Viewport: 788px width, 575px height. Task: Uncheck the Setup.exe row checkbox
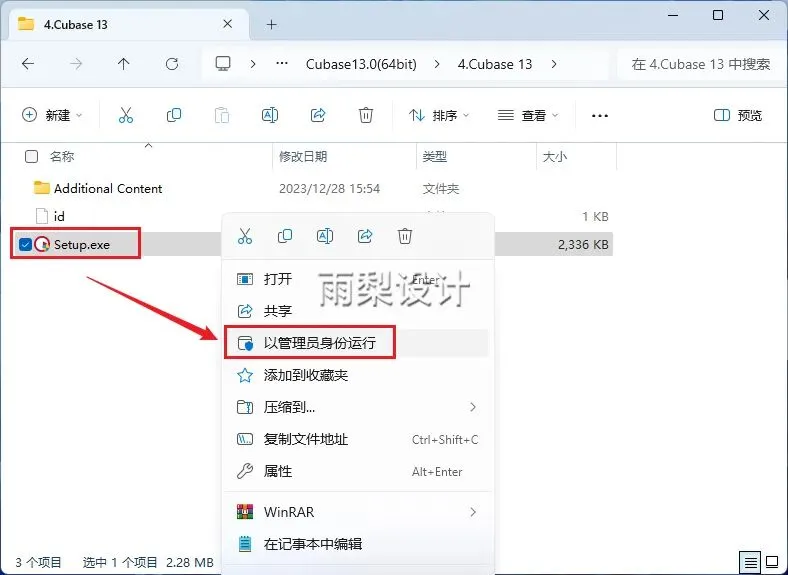point(25,244)
